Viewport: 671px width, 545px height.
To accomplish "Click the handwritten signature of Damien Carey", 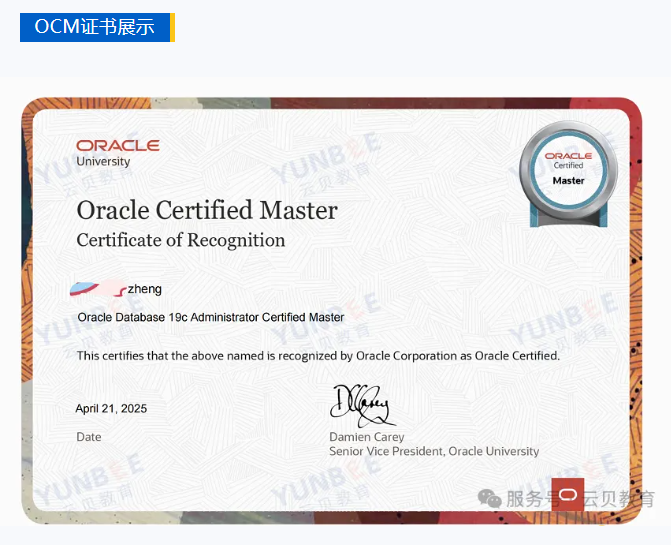I will pyautogui.click(x=361, y=403).
